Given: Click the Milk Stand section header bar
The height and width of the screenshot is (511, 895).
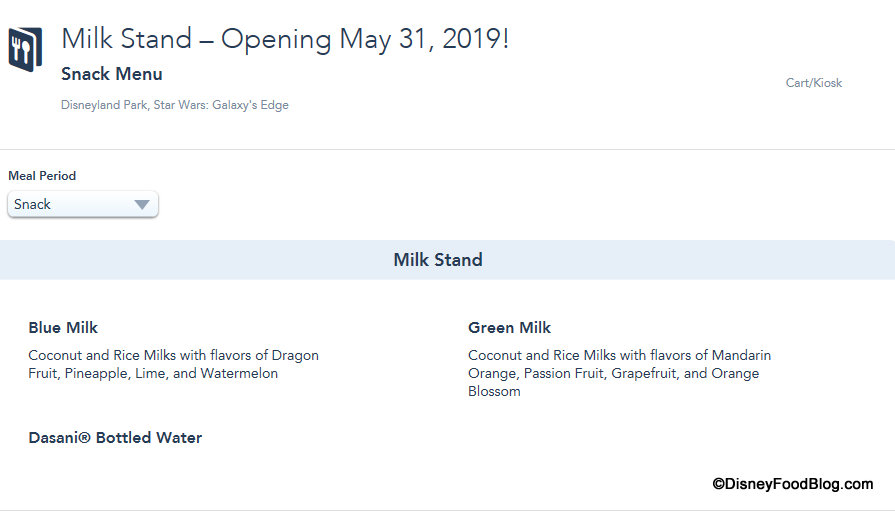Looking at the screenshot, I should [438, 260].
